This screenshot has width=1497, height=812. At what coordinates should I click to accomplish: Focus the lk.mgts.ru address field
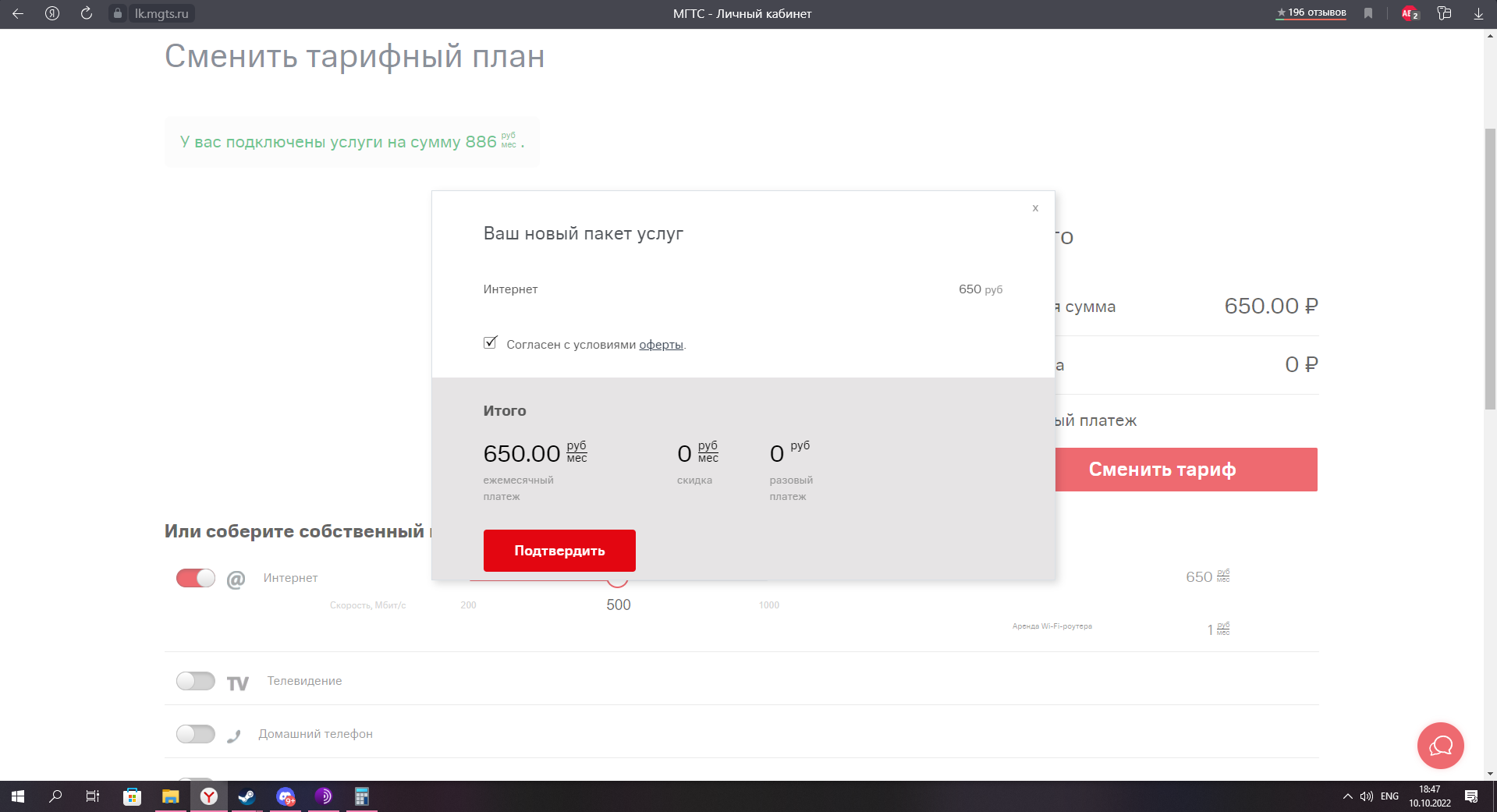[x=161, y=13]
